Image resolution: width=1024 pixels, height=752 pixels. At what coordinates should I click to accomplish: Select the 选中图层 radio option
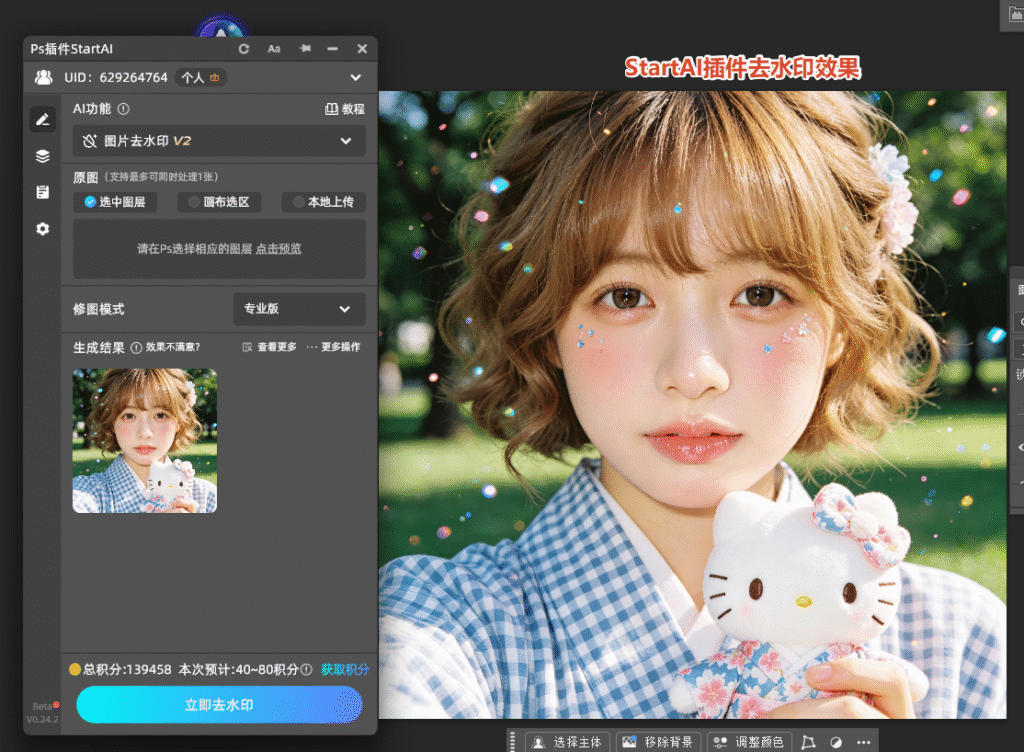[x=115, y=202]
